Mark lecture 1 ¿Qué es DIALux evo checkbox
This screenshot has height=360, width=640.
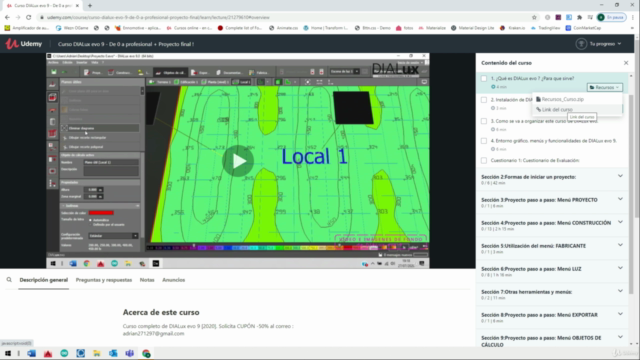484,78
